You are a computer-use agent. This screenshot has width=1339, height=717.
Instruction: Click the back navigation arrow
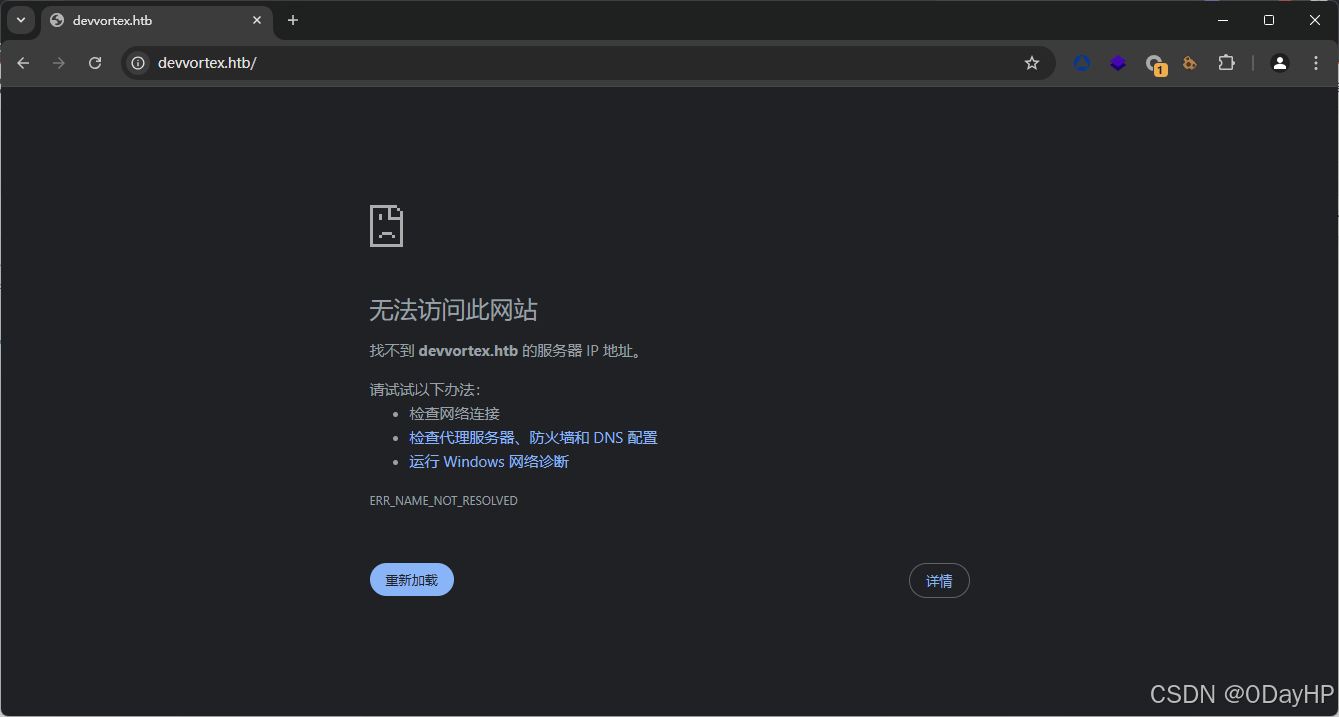coord(23,62)
